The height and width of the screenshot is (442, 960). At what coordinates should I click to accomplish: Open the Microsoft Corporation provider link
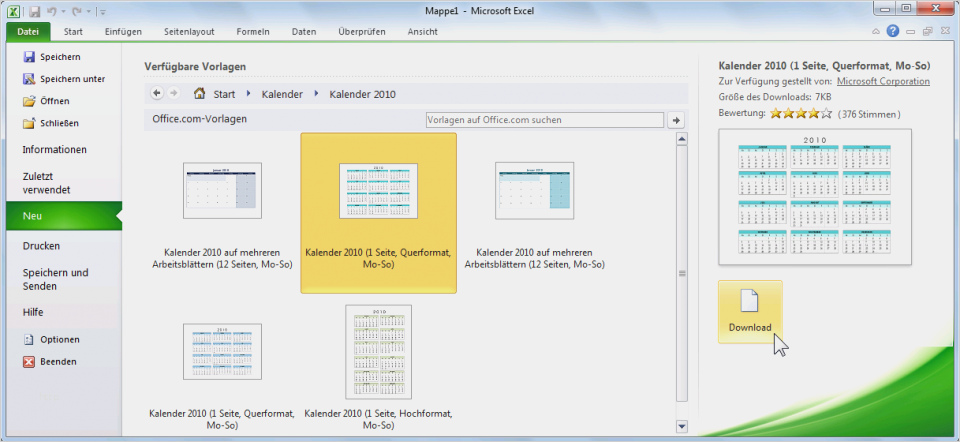click(x=883, y=81)
